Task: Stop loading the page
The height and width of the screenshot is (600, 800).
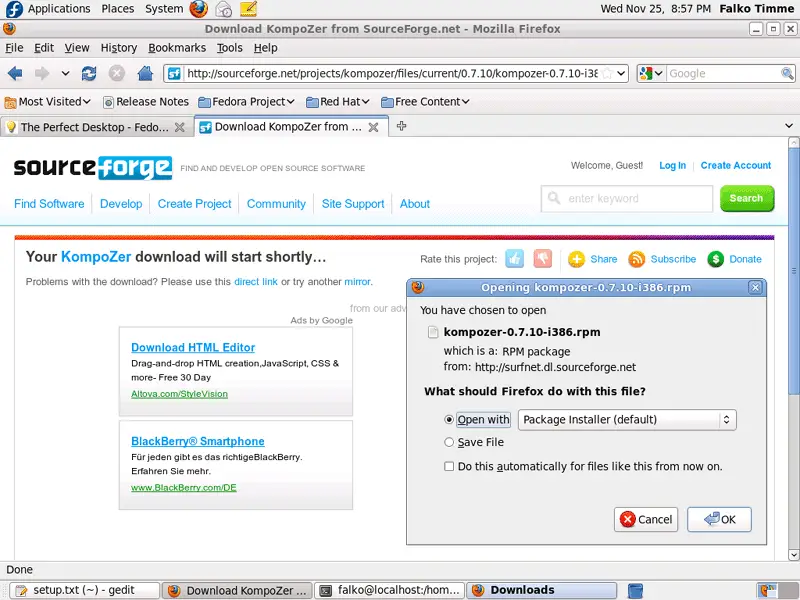Action: [x=117, y=74]
